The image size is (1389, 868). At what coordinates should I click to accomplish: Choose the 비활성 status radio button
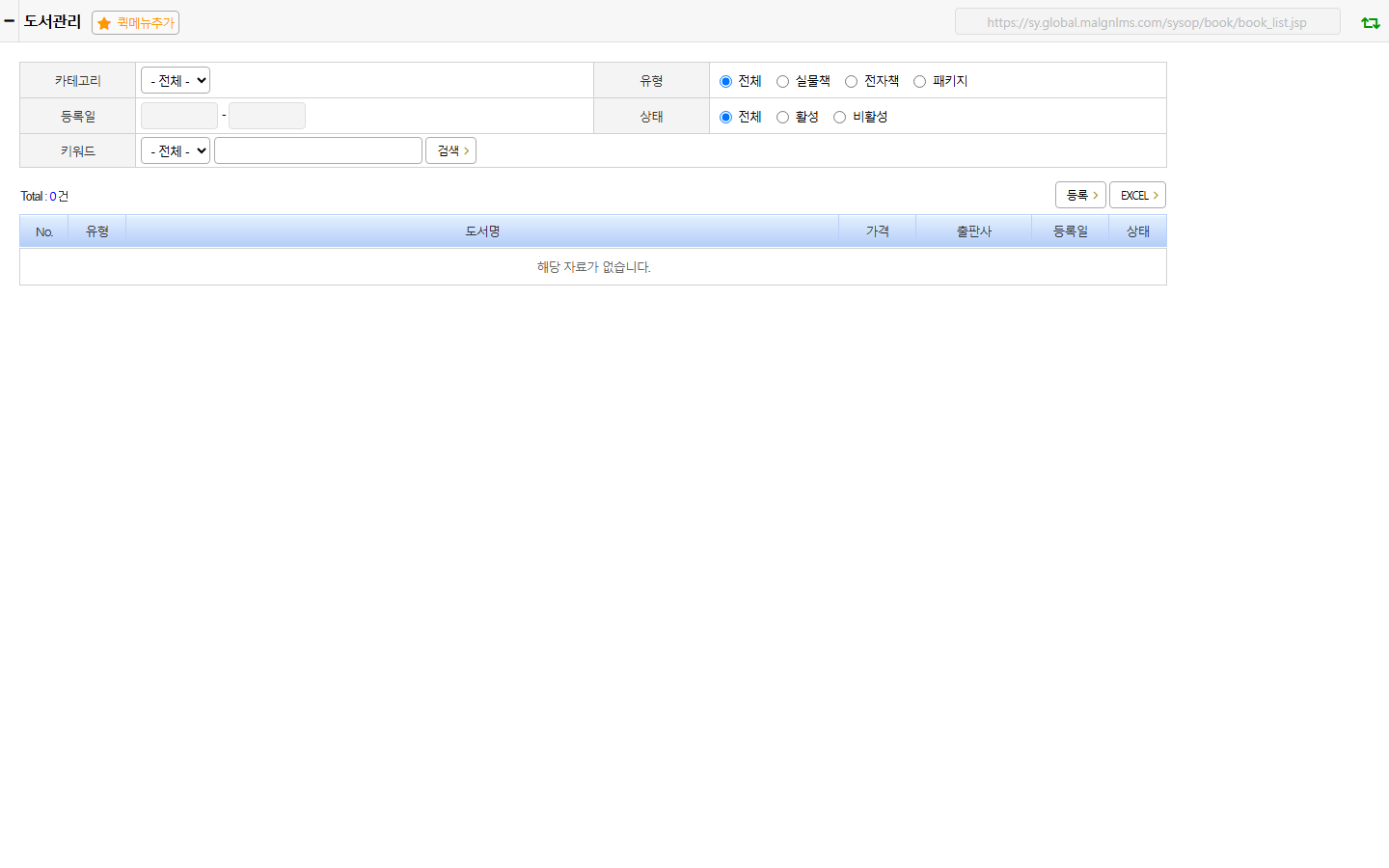coord(839,117)
